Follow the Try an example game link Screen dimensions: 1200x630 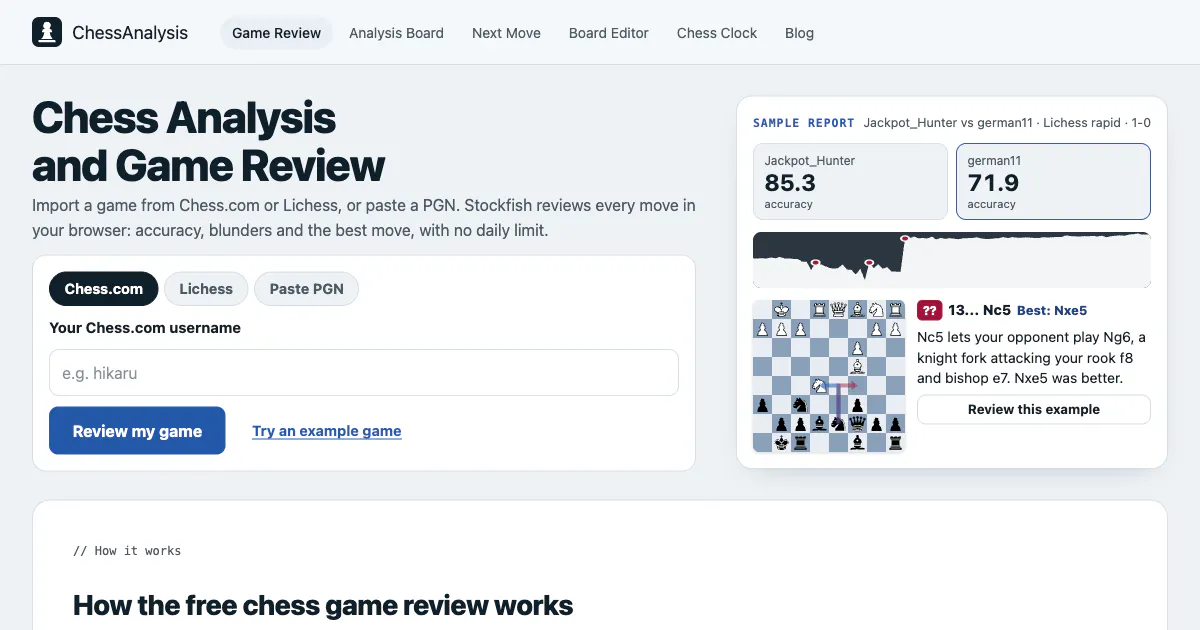tap(327, 431)
